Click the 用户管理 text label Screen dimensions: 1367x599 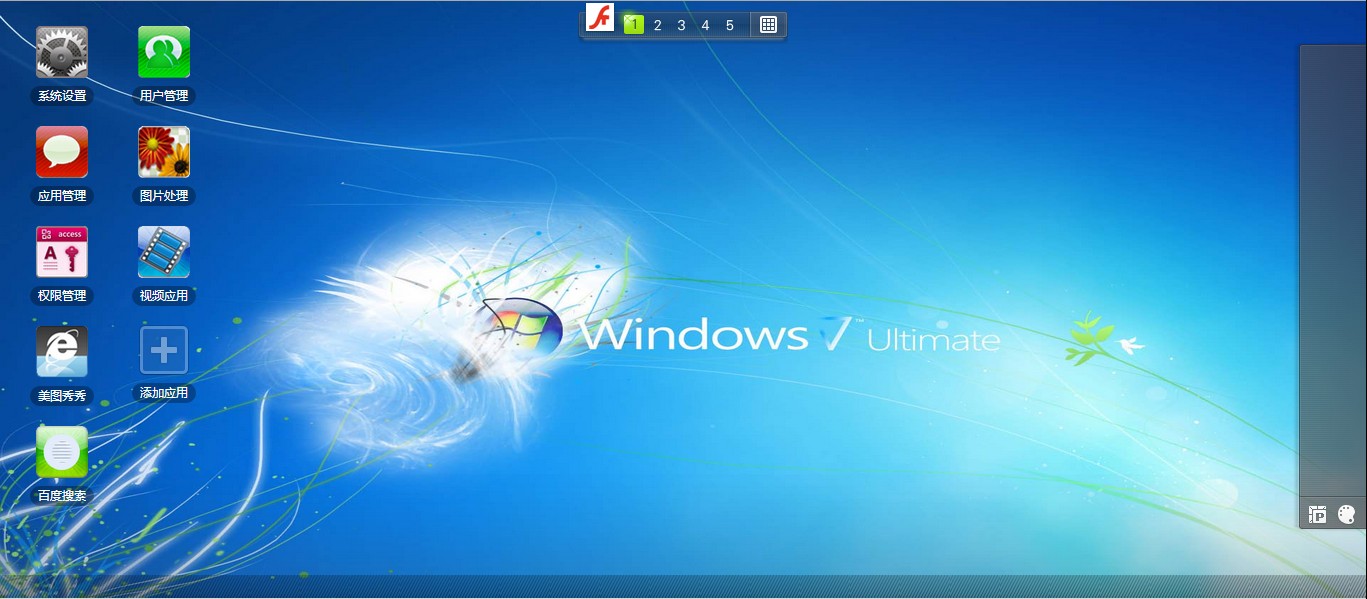click(164, 96)
